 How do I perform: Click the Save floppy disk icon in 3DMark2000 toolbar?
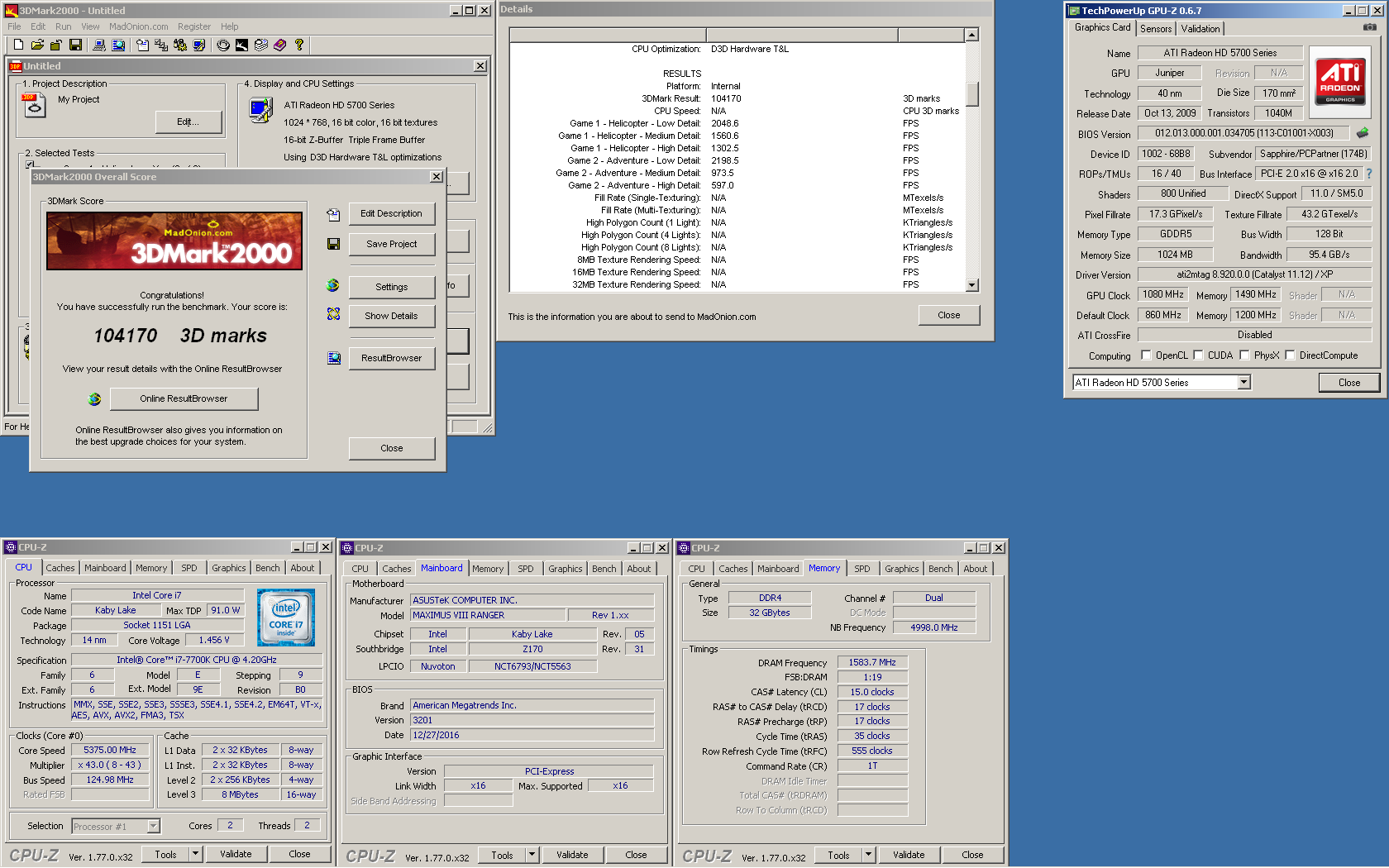[75, 45]
